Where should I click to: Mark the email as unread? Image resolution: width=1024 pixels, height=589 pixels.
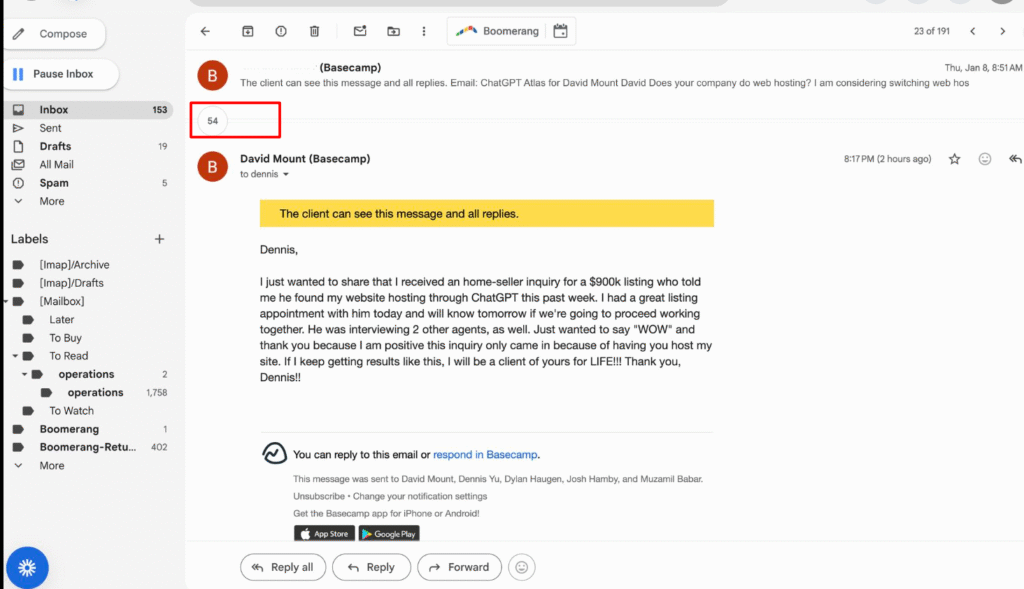[360, 32]
